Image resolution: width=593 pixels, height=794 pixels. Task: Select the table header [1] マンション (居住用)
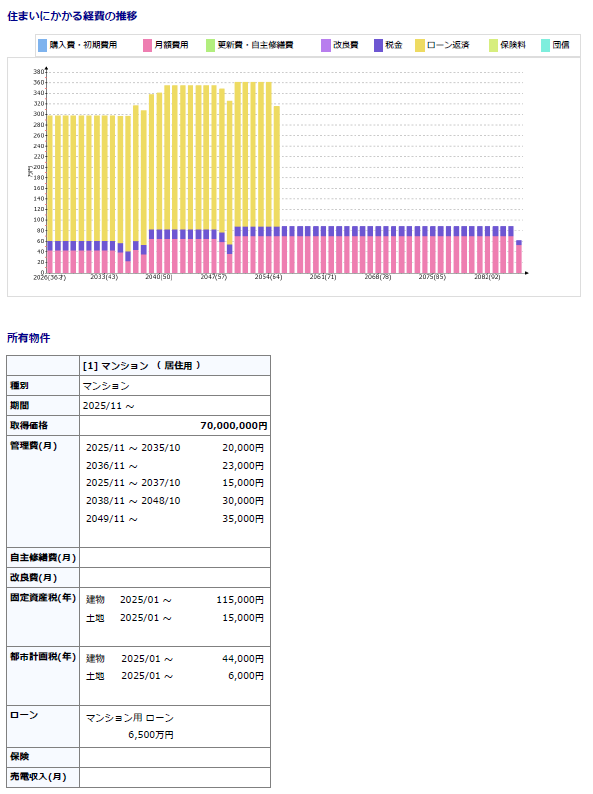coord(142,366)
